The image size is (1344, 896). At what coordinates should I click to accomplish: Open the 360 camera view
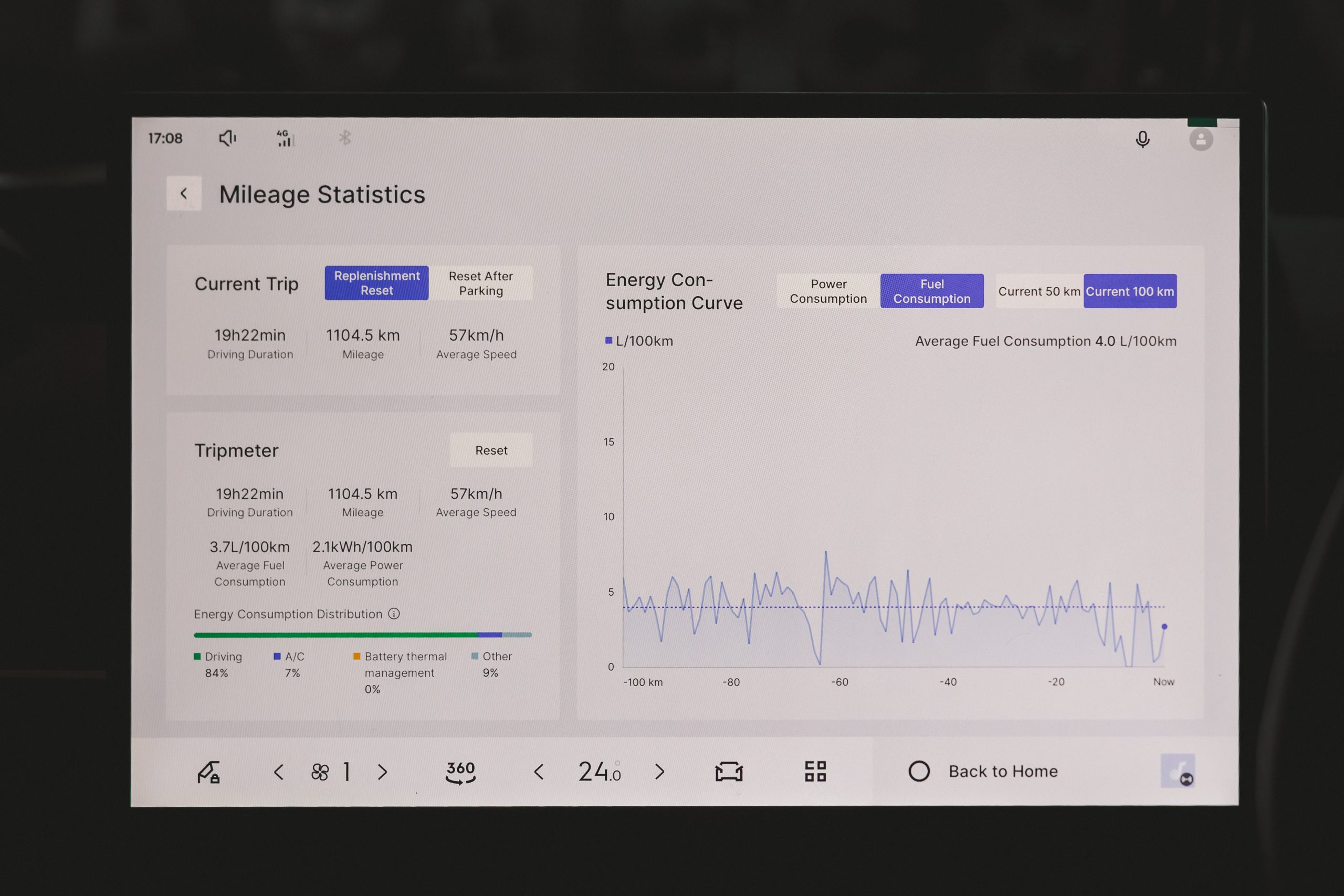click(460, 772)
